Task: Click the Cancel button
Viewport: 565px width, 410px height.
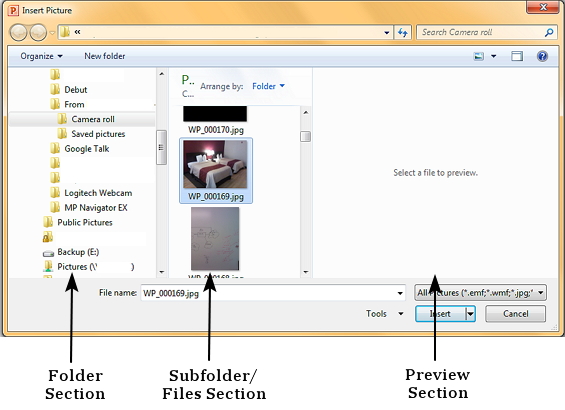Action: coord(516,314)
